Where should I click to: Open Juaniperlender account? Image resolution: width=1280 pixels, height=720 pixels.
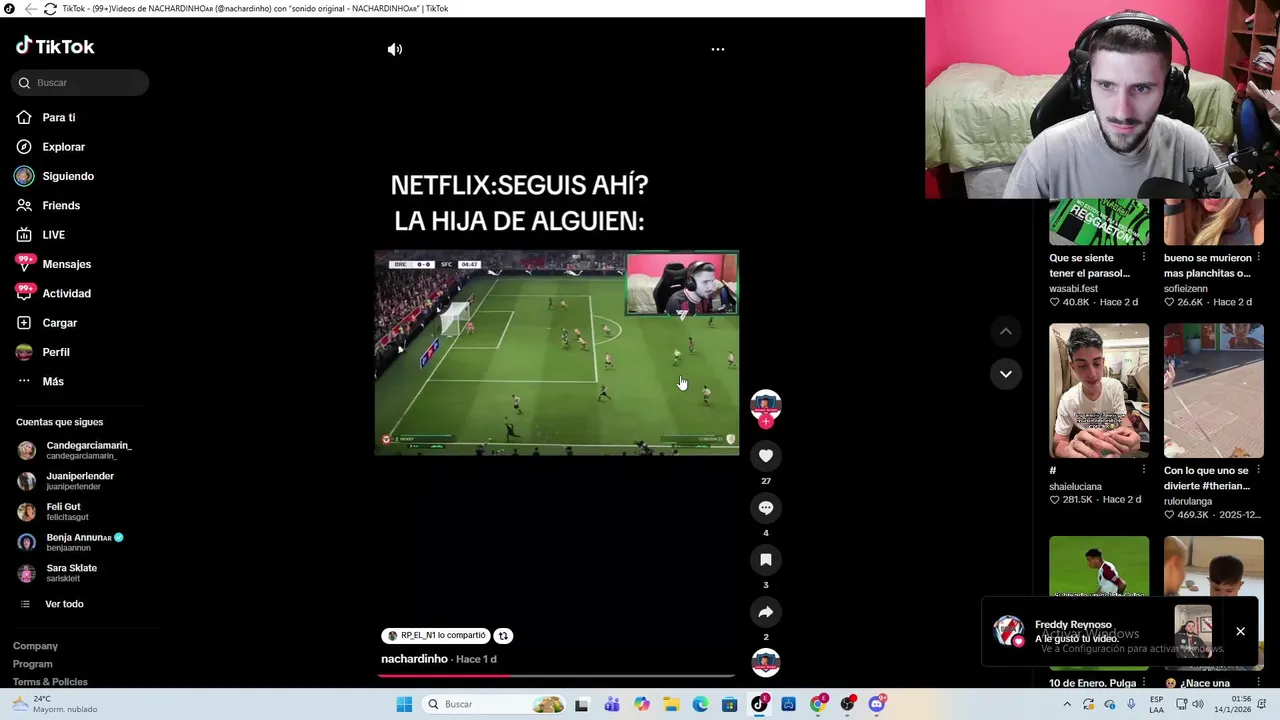coord(80,481)
